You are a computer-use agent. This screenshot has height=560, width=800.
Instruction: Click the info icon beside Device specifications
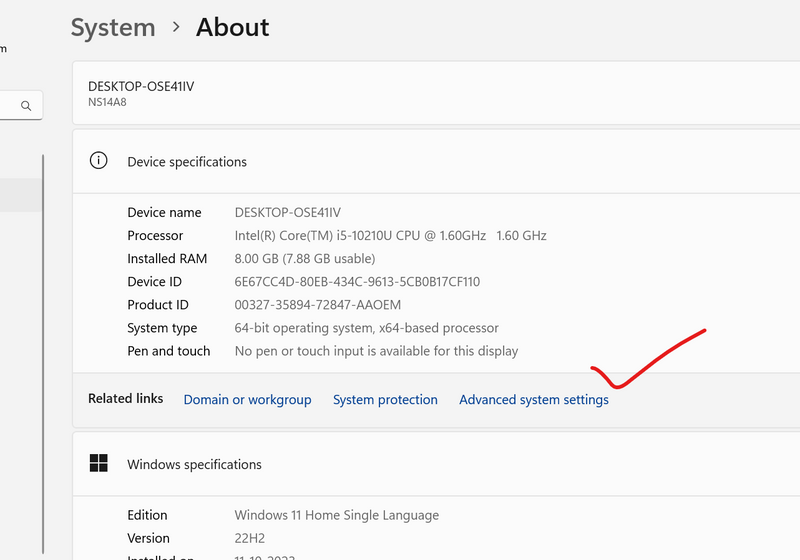click(98, 161)
